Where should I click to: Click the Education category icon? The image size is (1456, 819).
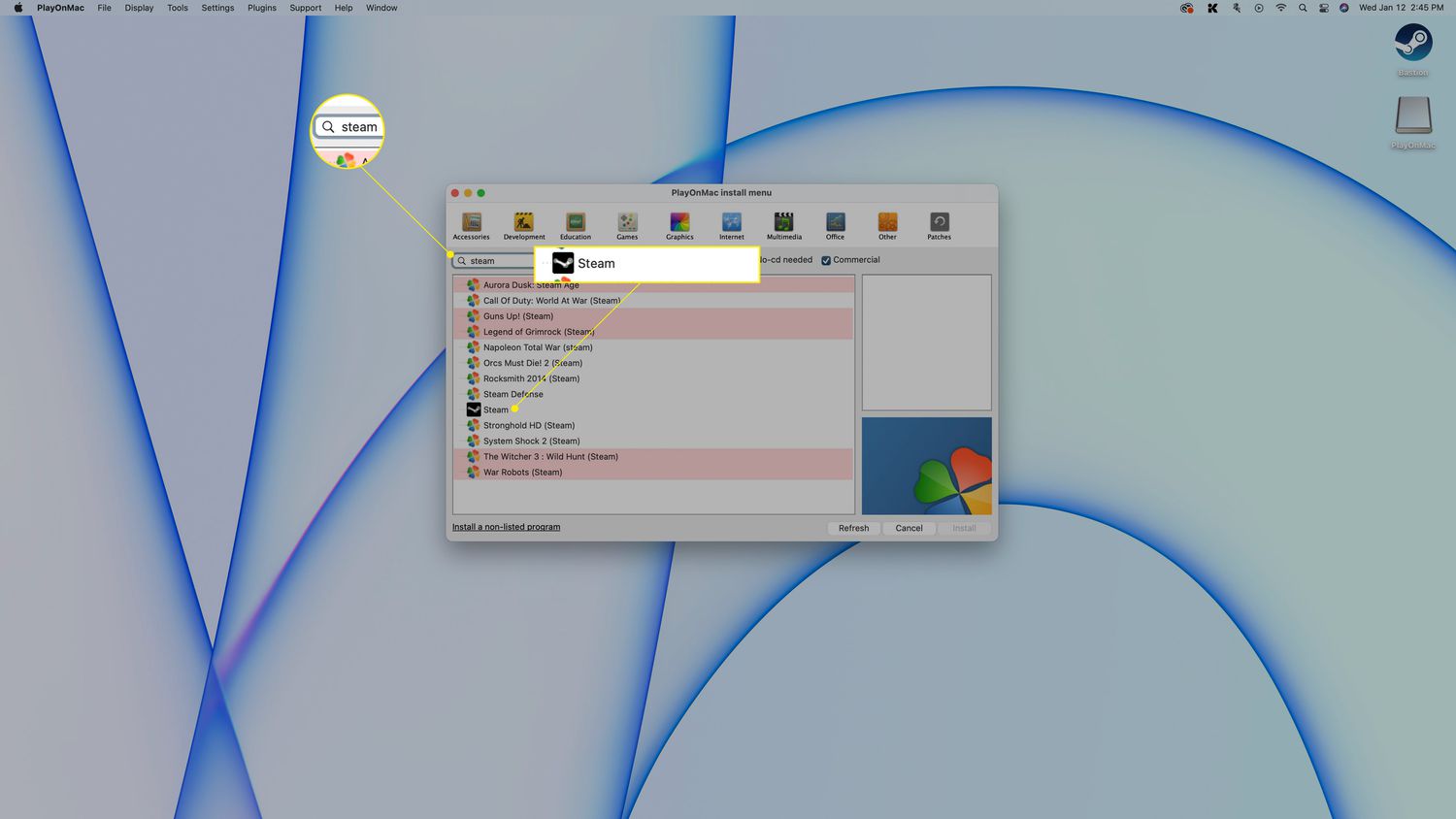pos(576,225)
